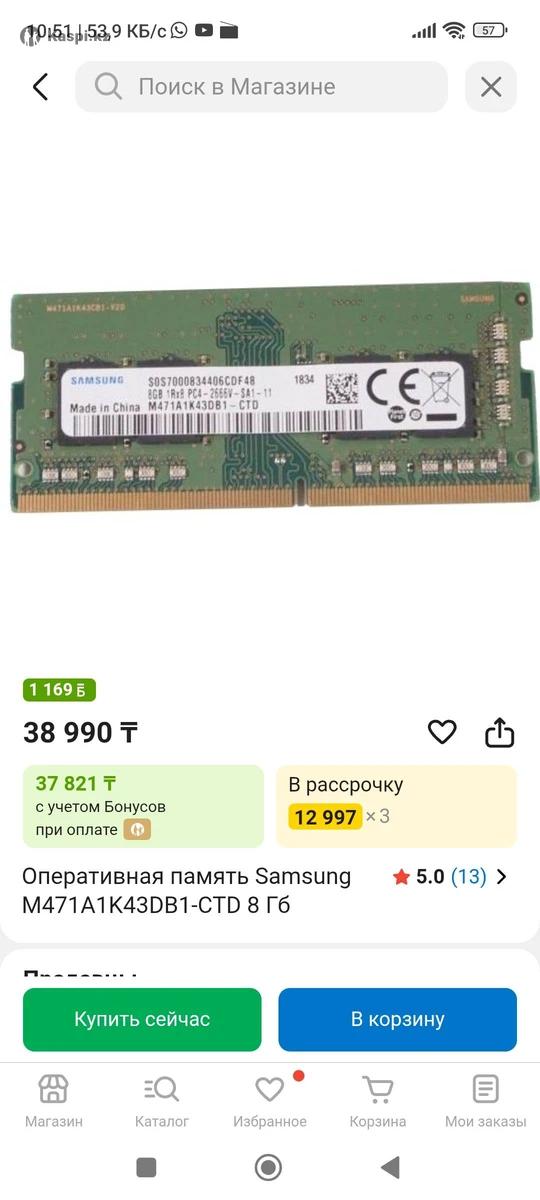Go back using the left arrow icon
The width and height of the screenshot is (540, 1200).
point(40,87)
